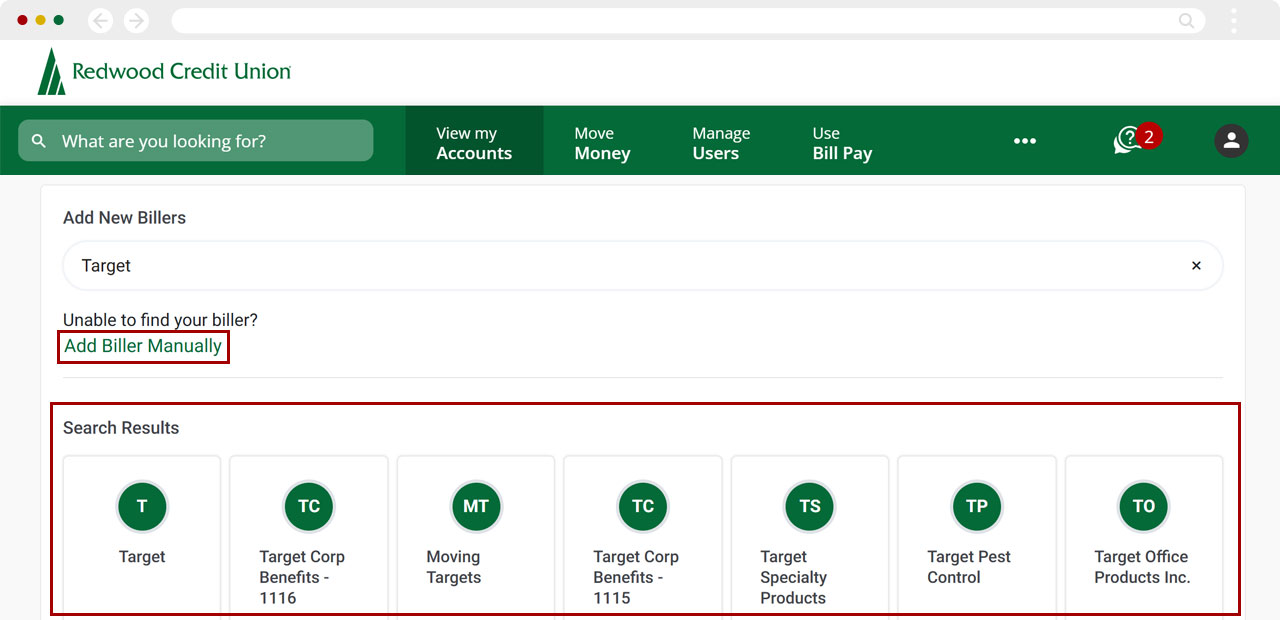The height and width of the screenshot is (620, 1280).
Task: Click the Add New Billers search field
Action: [620, 266]
